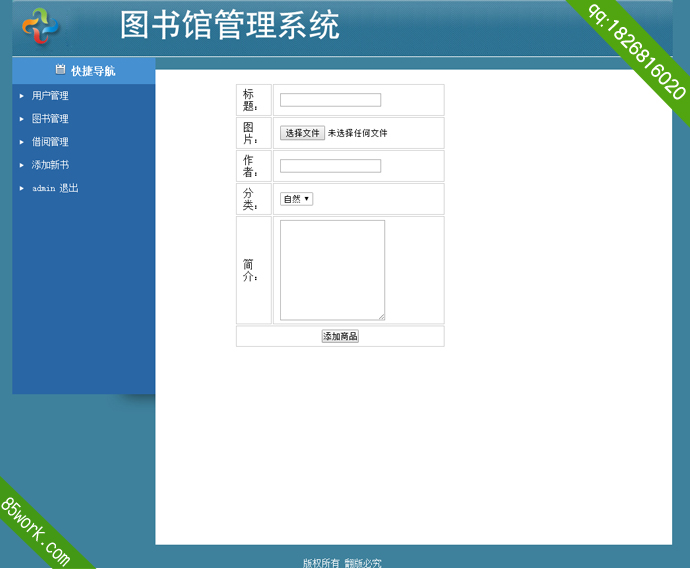Open 用户管理 in the sidebar
Screen dimensions: 690x569
50,95
